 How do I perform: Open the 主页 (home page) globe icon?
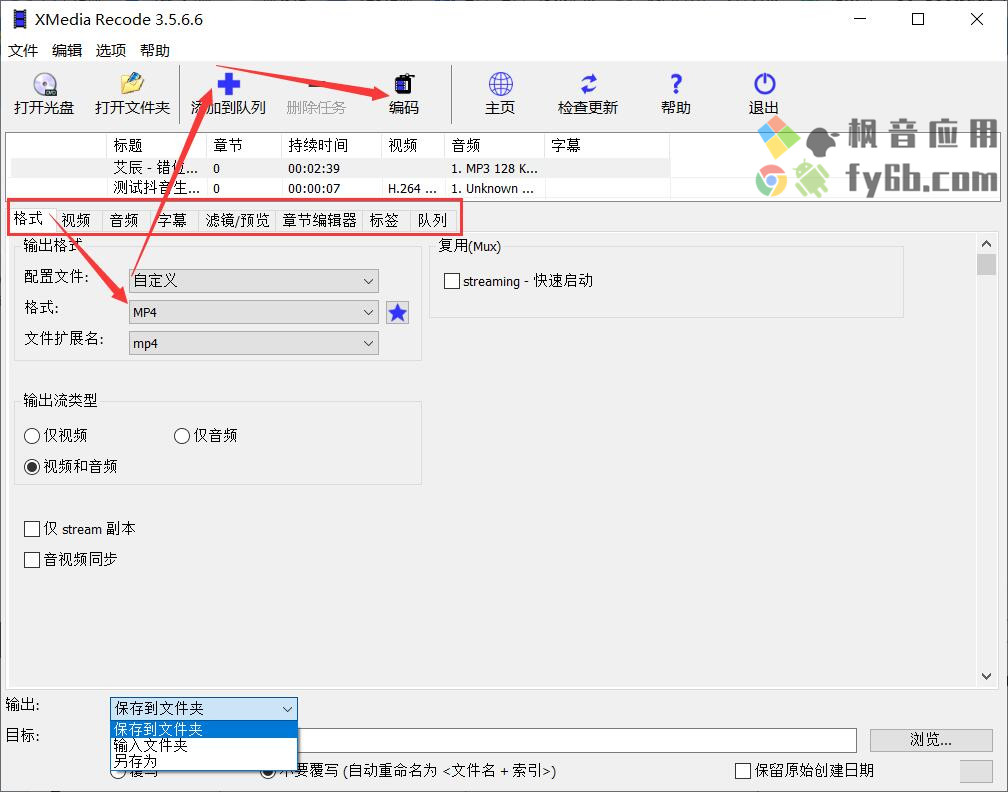pos(500,84)
